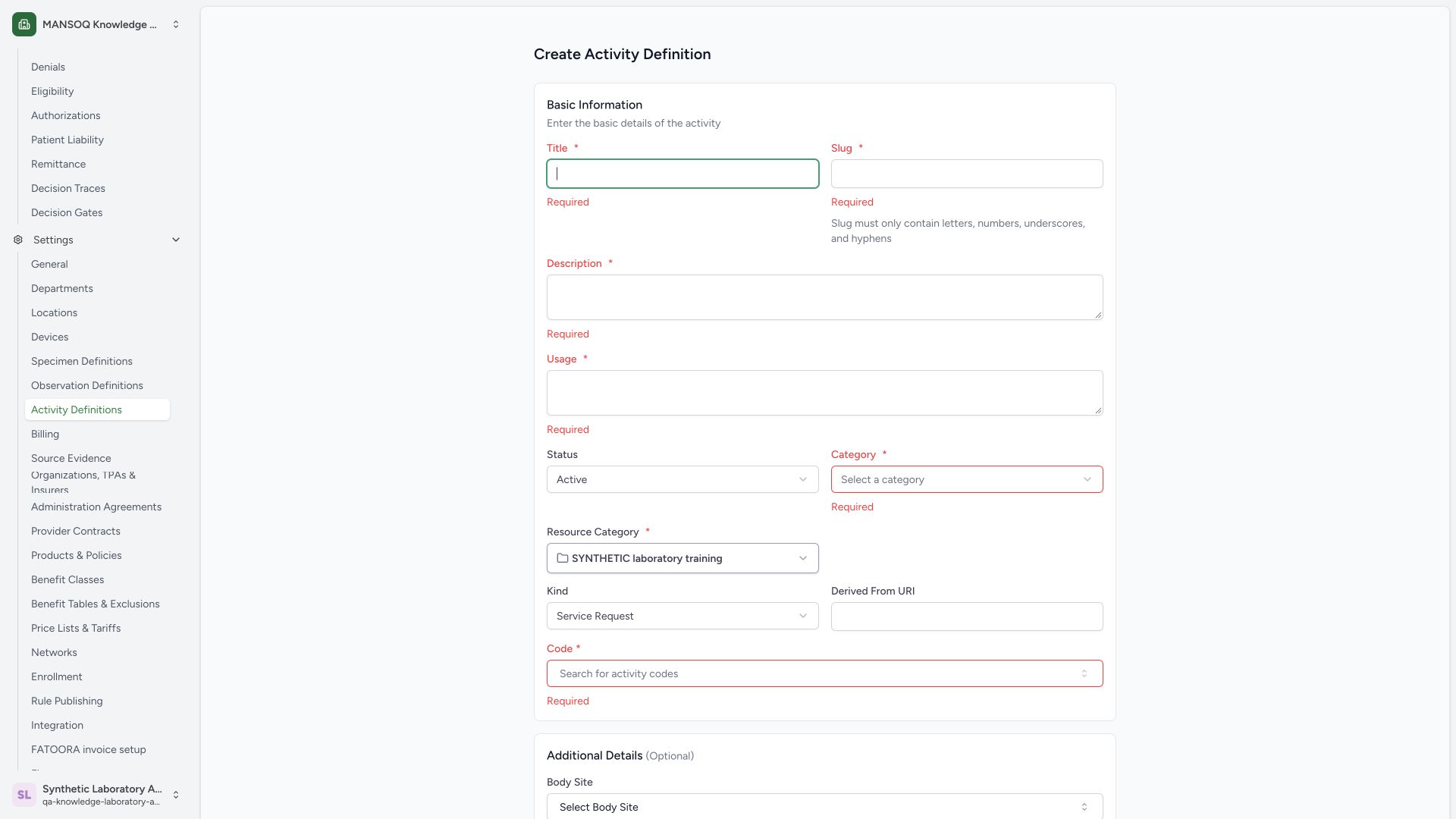The width and height of the screenshot is (1456, 819).
Task: Select Activity Definitions in sidebar
Action: pos(97,409)
